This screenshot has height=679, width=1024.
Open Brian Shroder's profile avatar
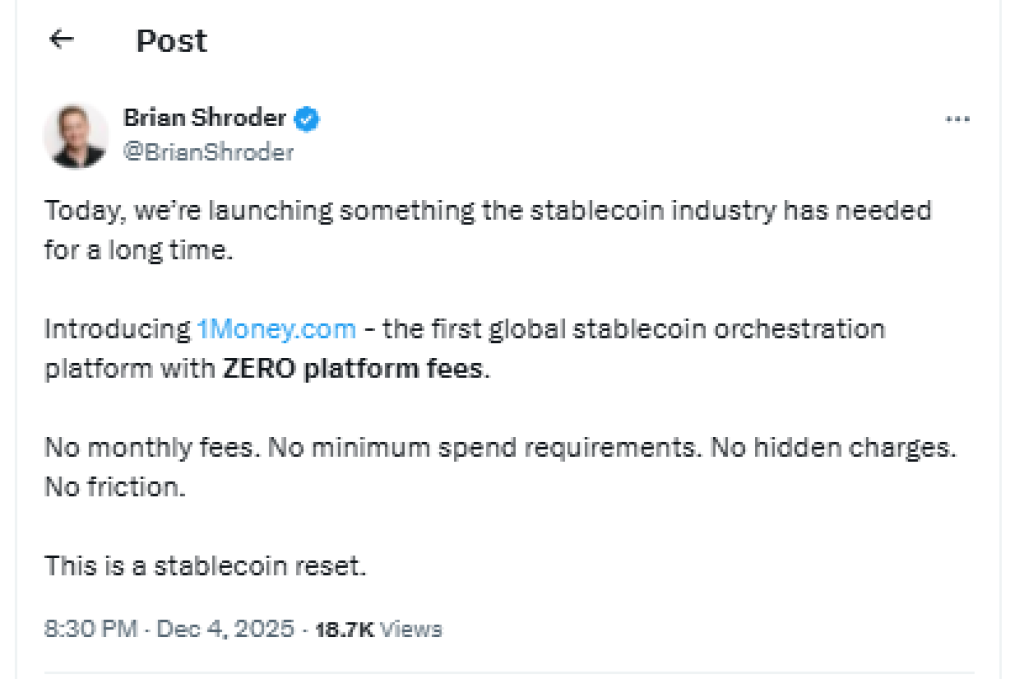[75, 135]
